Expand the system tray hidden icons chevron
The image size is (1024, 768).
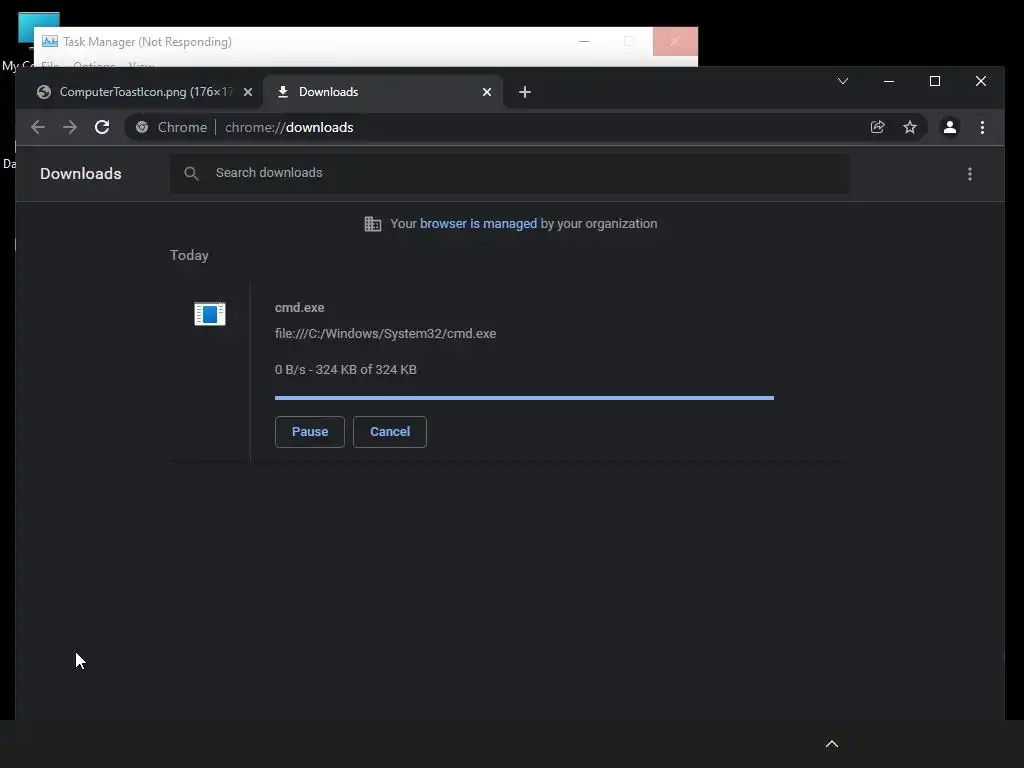(832, 744)
